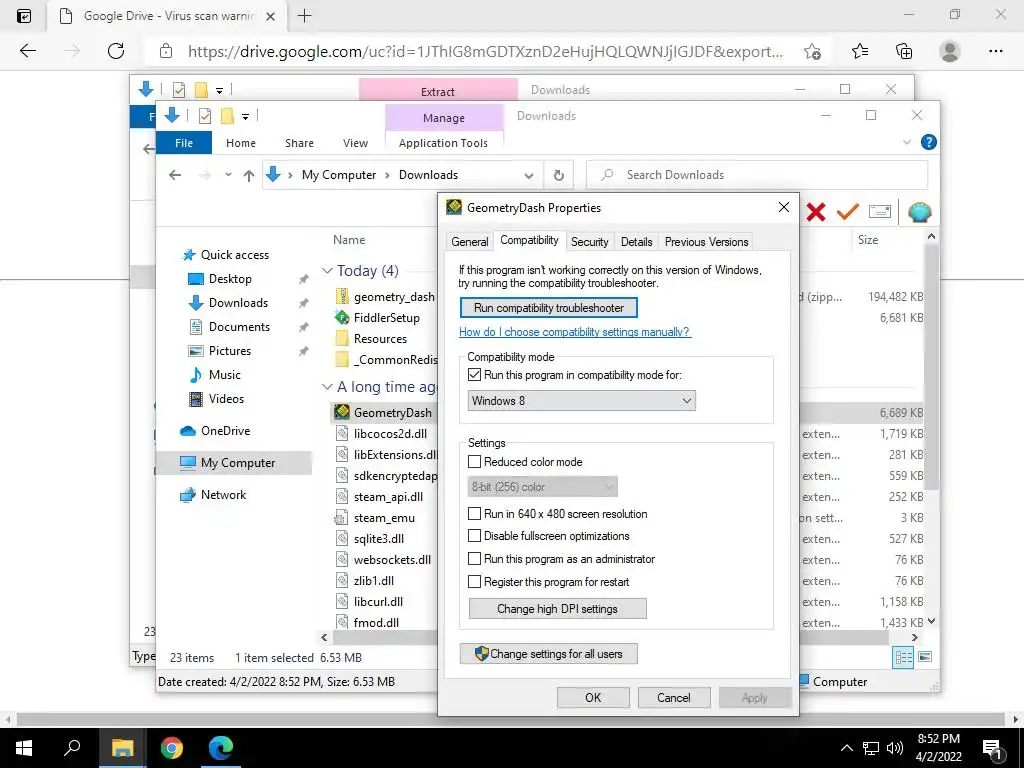
Task: Select OneDrive in navigation pane
Action: (x=225, y=431)
